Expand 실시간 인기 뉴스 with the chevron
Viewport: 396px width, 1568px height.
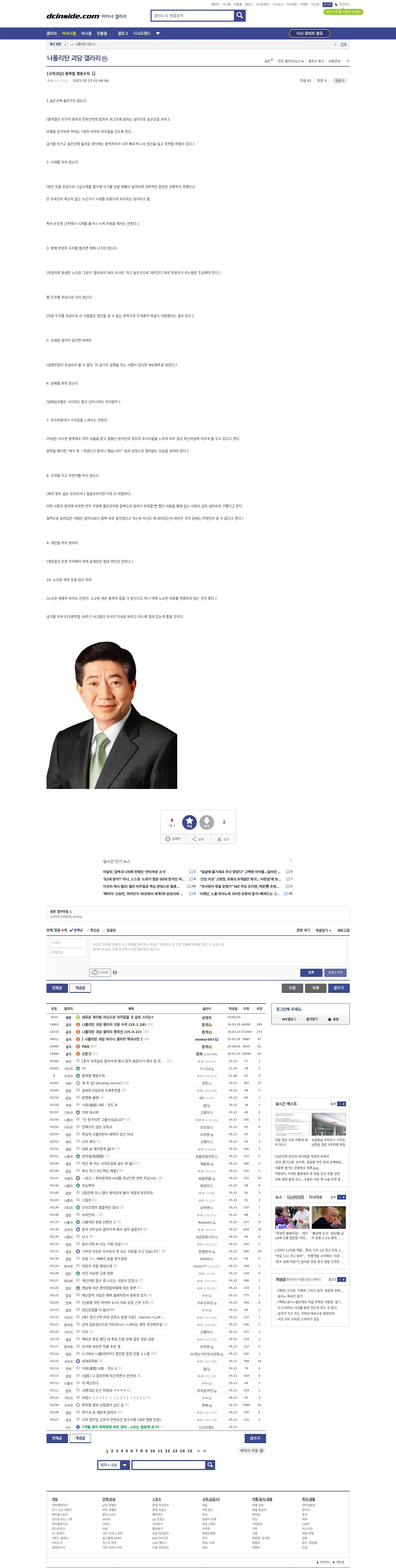(x=291, y=861)
